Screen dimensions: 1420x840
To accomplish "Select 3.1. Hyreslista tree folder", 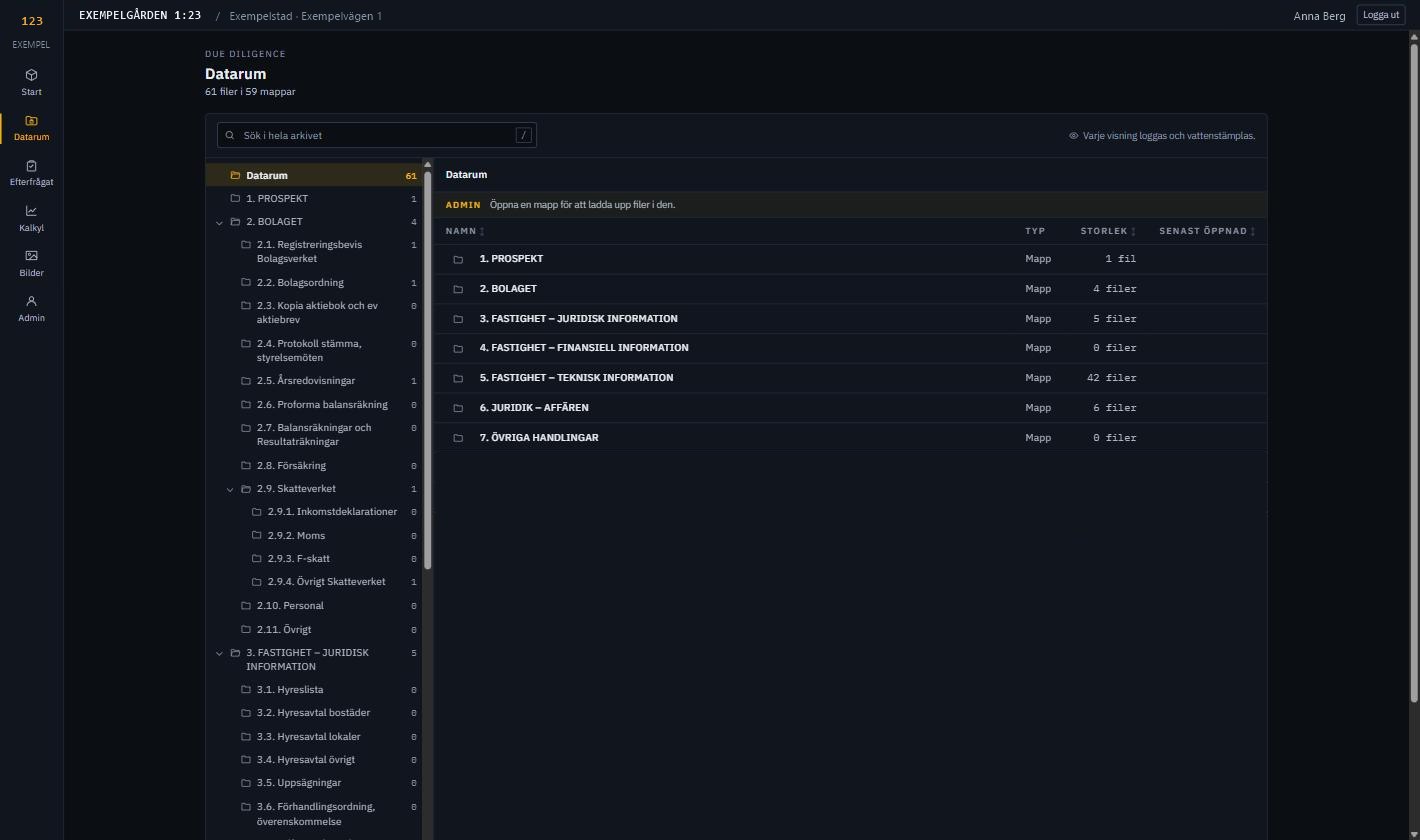I will [x=314, y=690].
